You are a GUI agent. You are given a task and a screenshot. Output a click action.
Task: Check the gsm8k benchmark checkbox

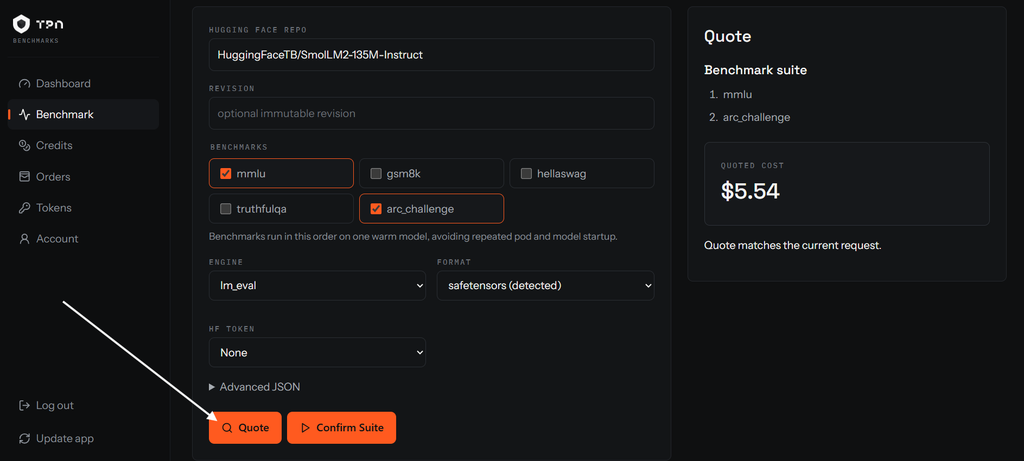[x=376, y=174]
